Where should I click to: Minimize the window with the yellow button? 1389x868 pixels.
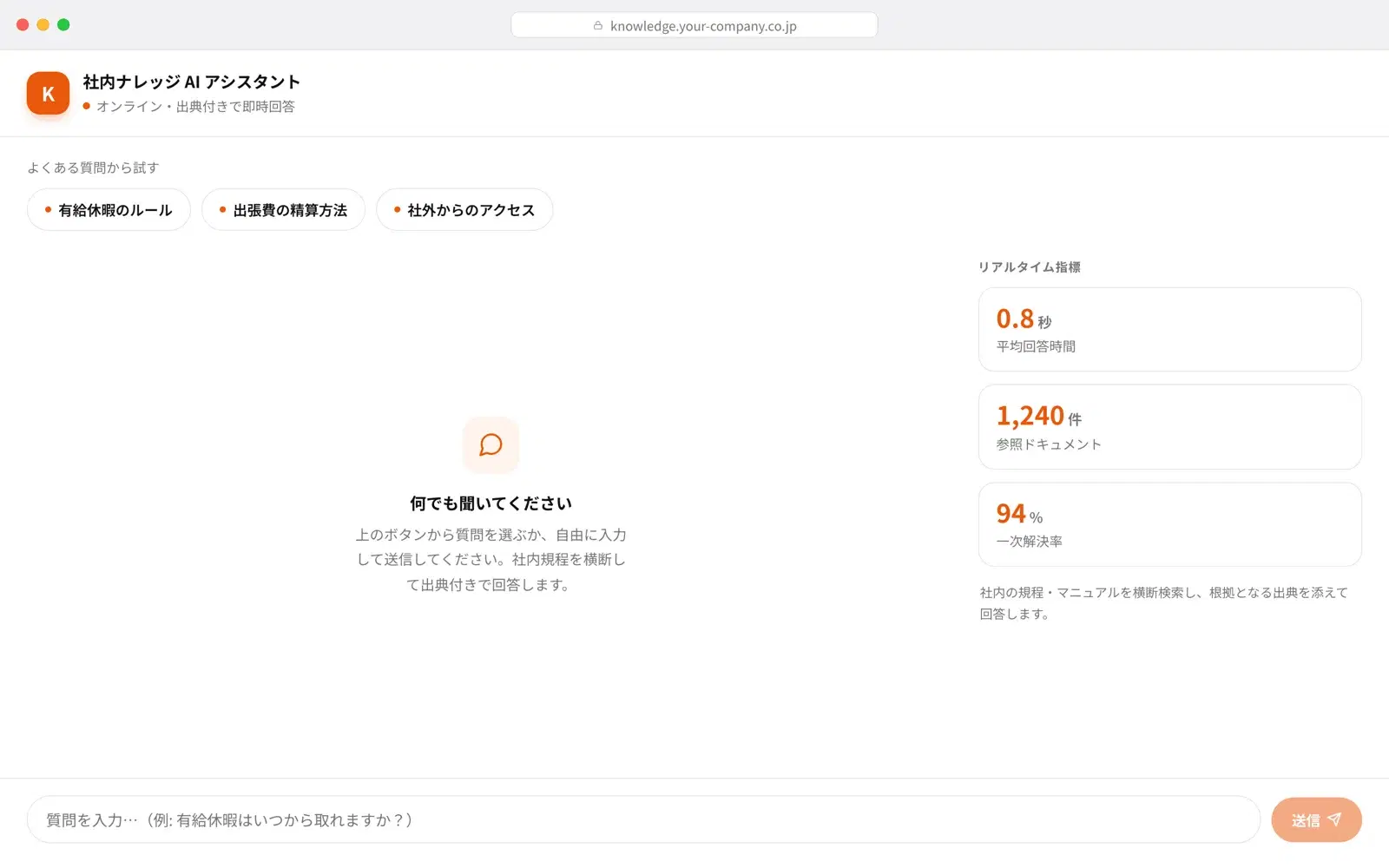[43, 24]
